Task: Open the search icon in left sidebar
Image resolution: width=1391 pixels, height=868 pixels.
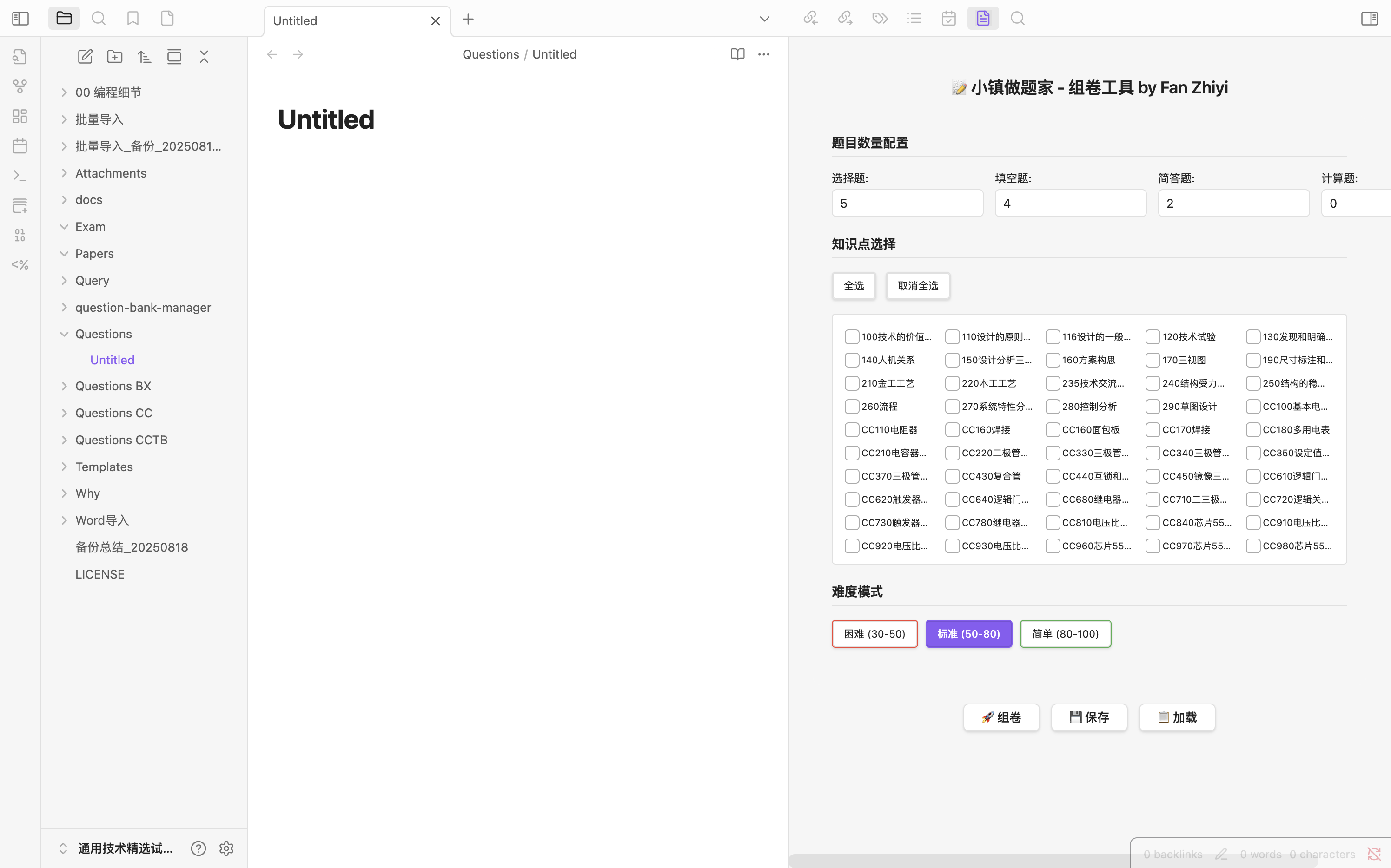Action: click(98, 19)
